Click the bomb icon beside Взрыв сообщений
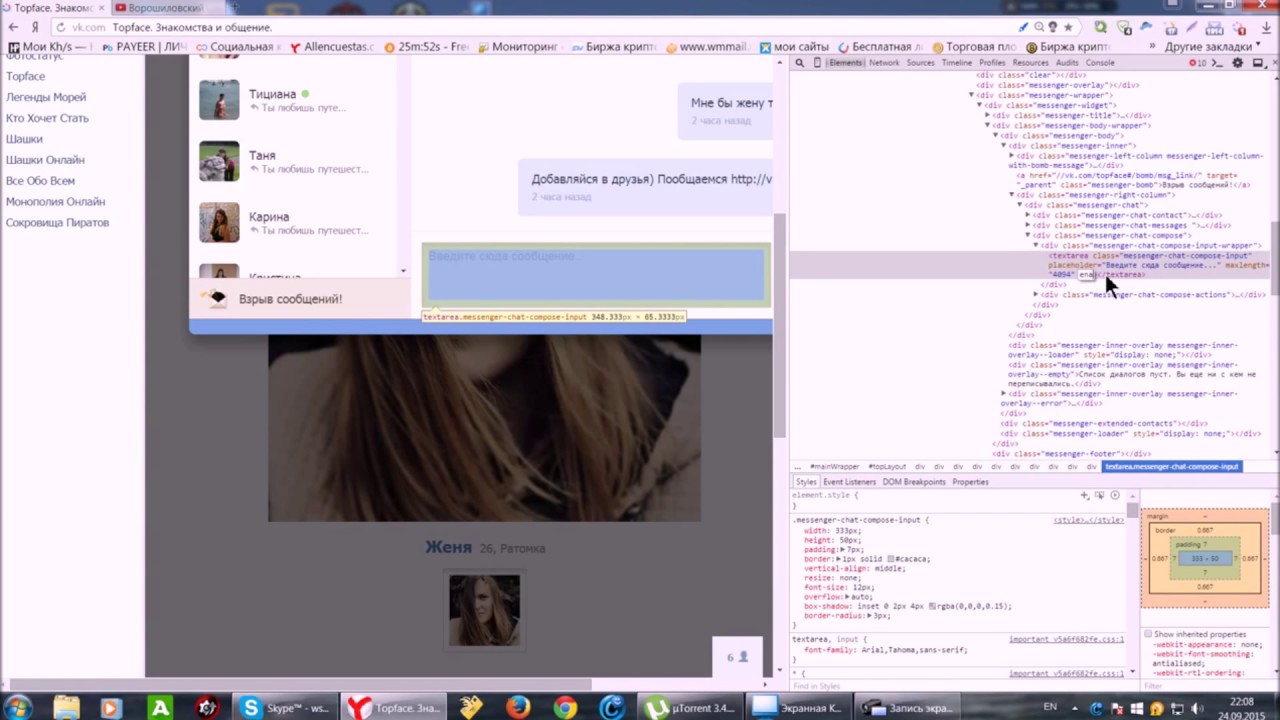The image size is (1280, 720). pos(215,298)
